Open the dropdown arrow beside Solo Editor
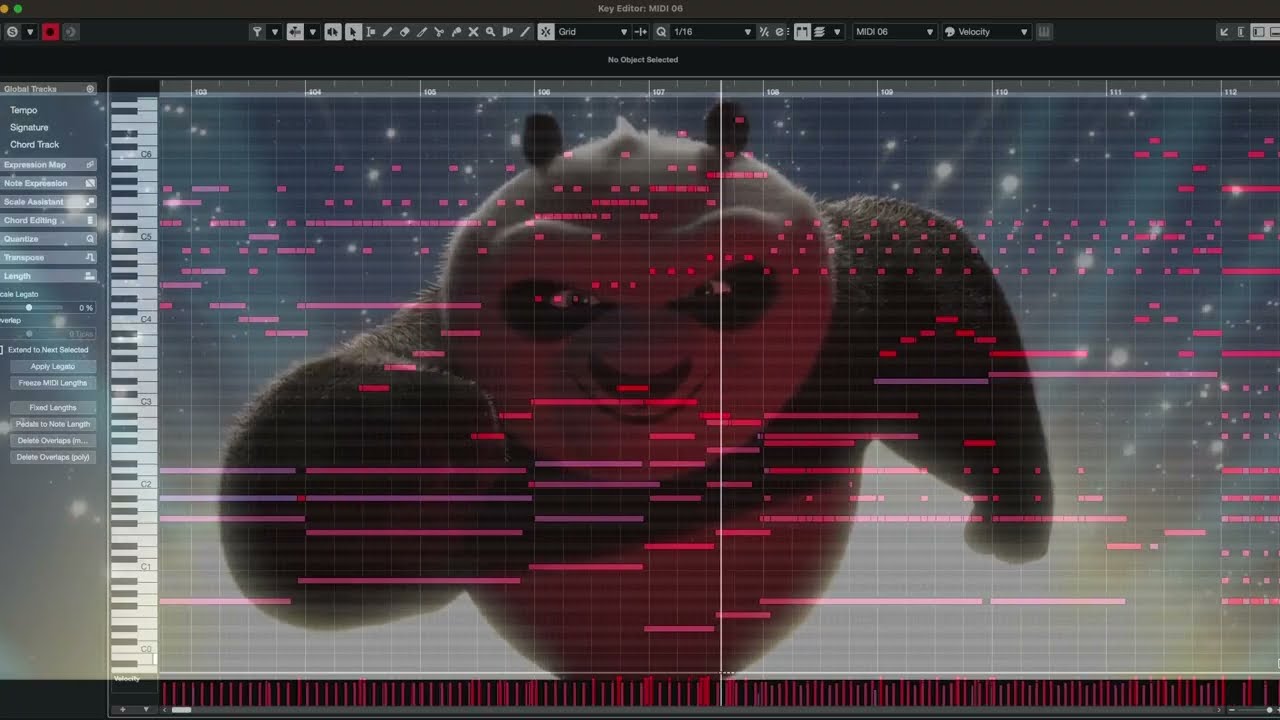The height and width of the screenshot is (720, 1280). coord(30,32)
